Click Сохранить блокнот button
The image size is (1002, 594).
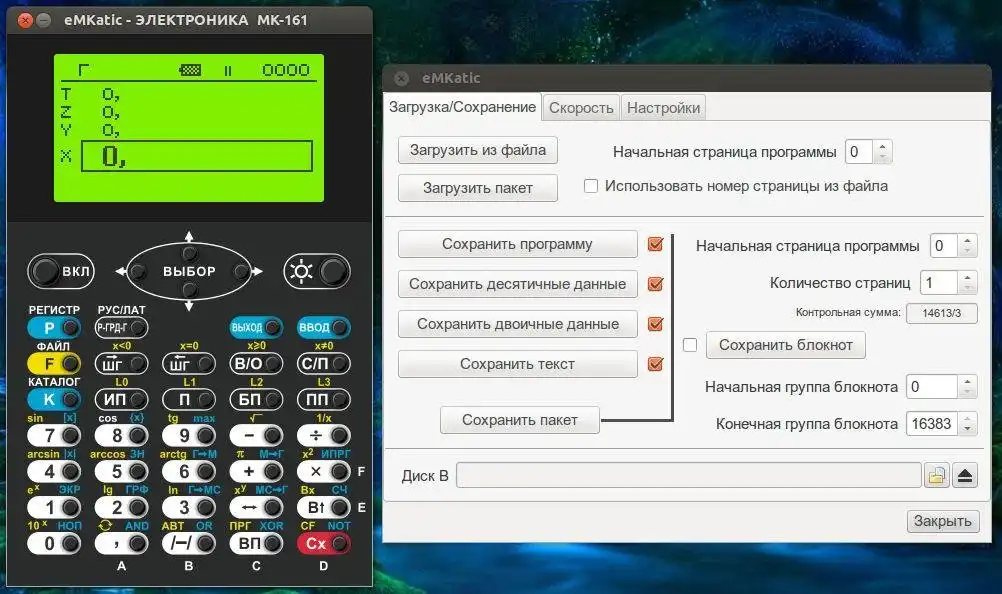point(785,345)
